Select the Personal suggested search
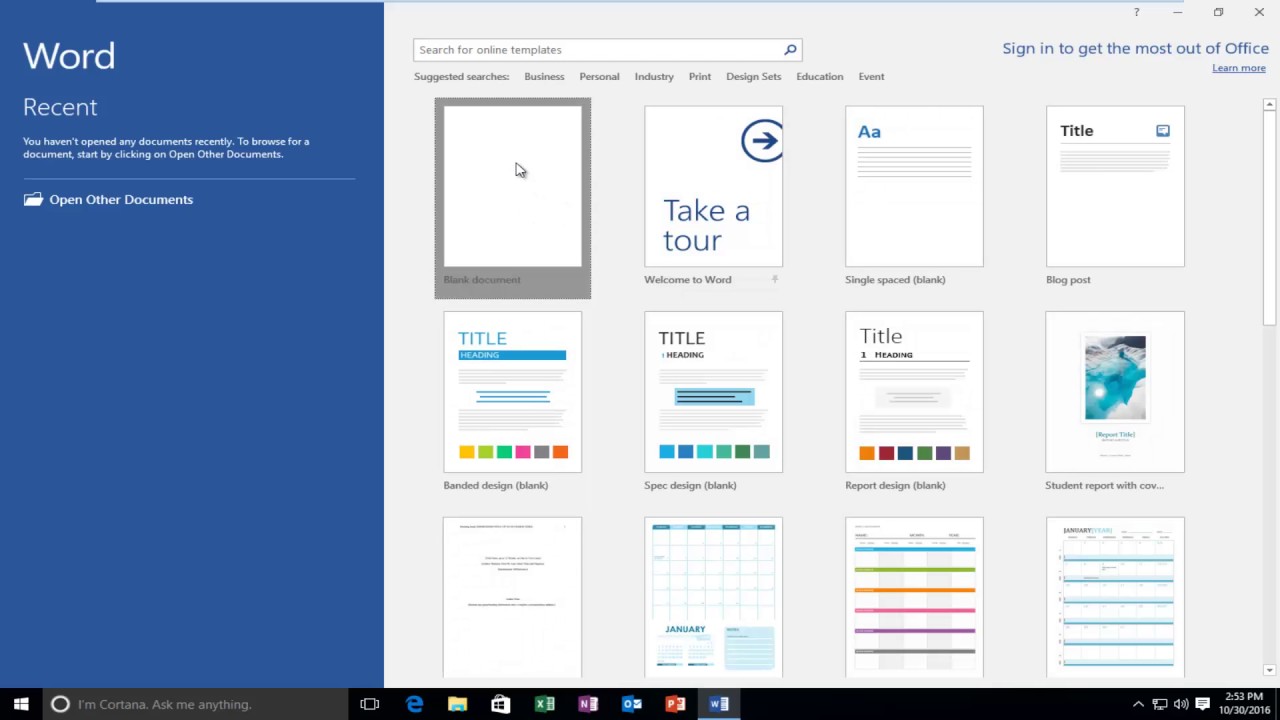This screenshot has width=1280, height=720. coord(599,76)
